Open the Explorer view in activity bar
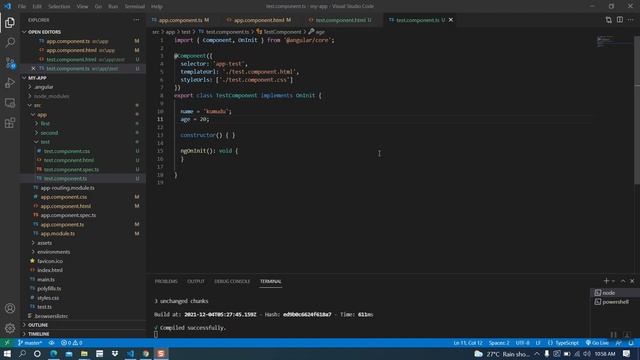This screenshot has width=640, height=360. pos(10,22)
